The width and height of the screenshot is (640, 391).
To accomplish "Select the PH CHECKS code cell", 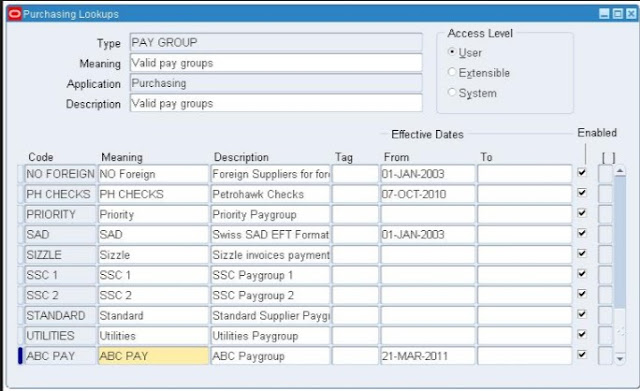I will tap(60, 194).
